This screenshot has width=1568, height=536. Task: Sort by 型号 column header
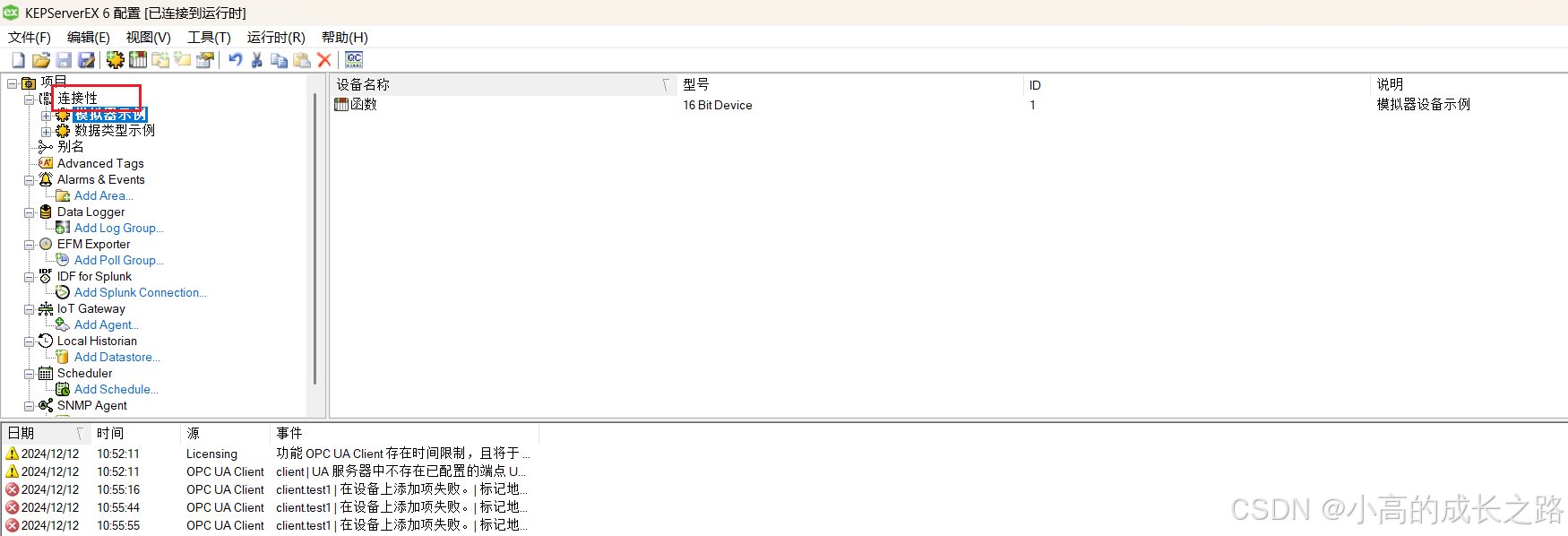click(x=849, y=84)
